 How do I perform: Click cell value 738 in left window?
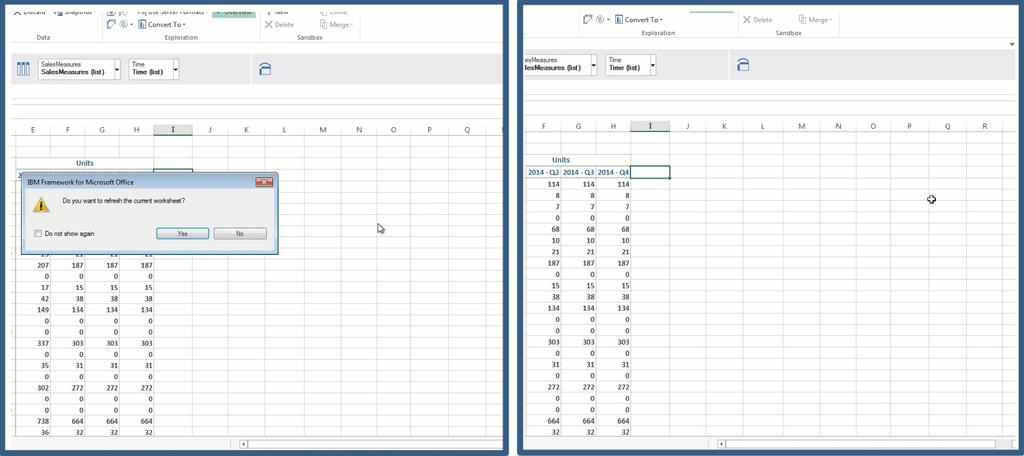(43, 421)
